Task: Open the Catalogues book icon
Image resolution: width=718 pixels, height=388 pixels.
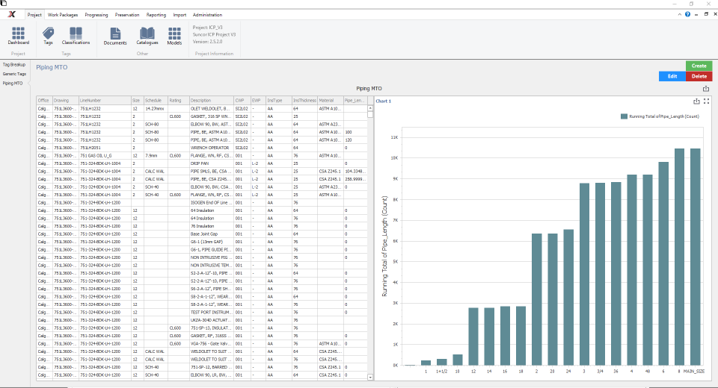Action: coord(147,36)
